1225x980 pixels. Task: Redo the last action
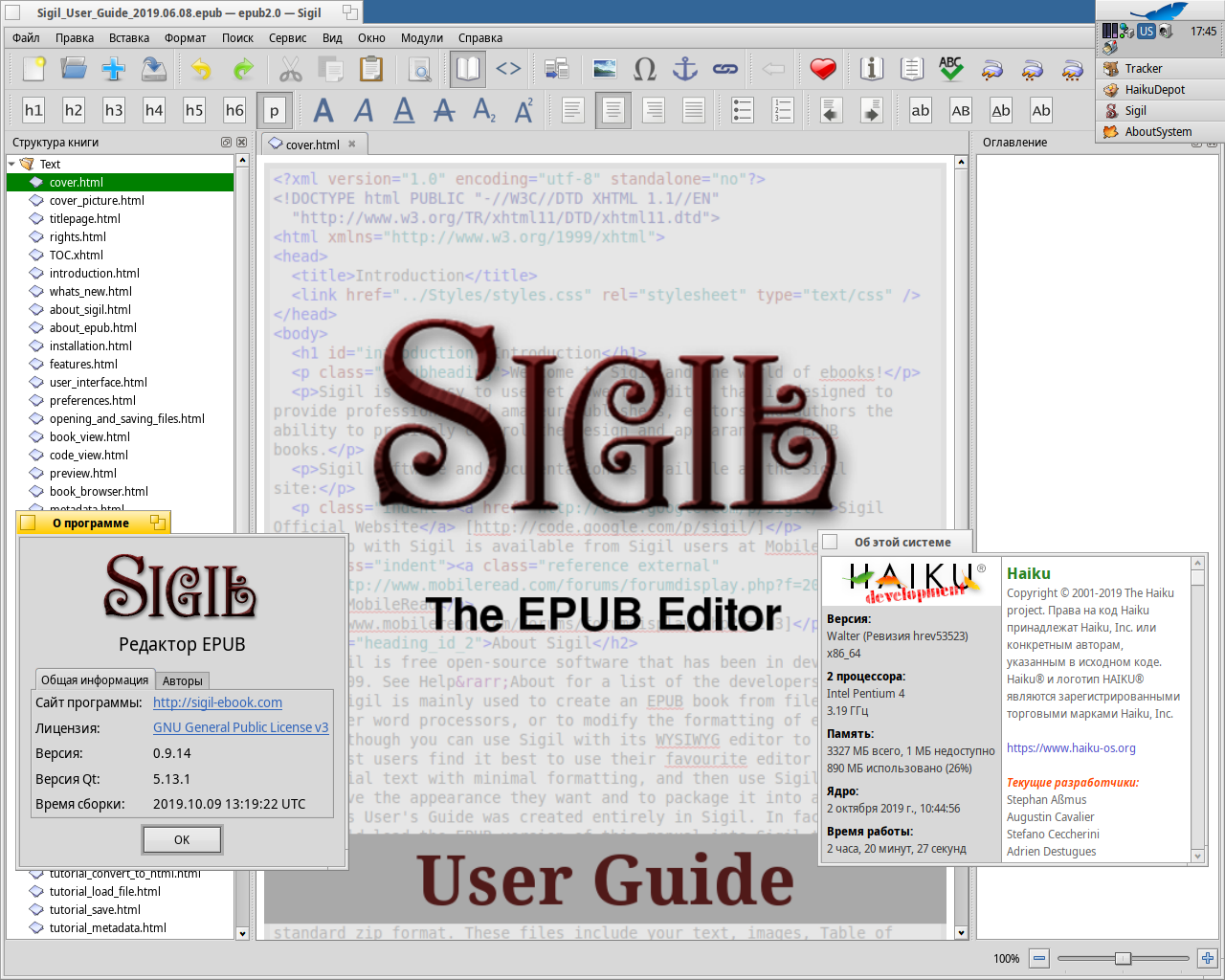point(243,69)
